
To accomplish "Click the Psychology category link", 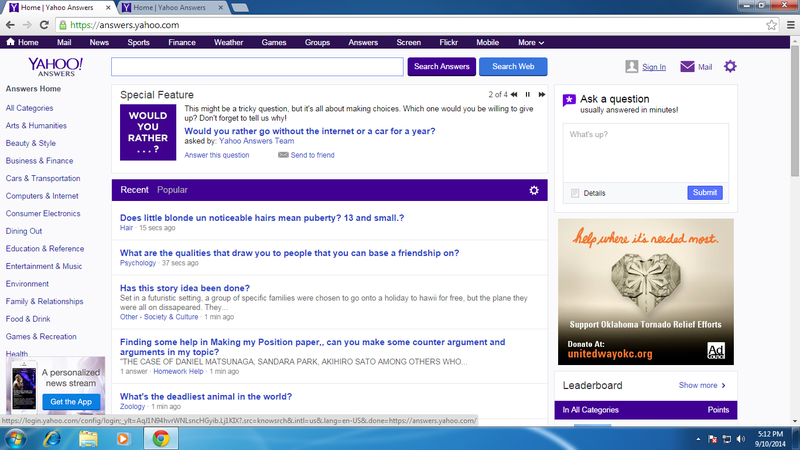I will pos(138,263).
